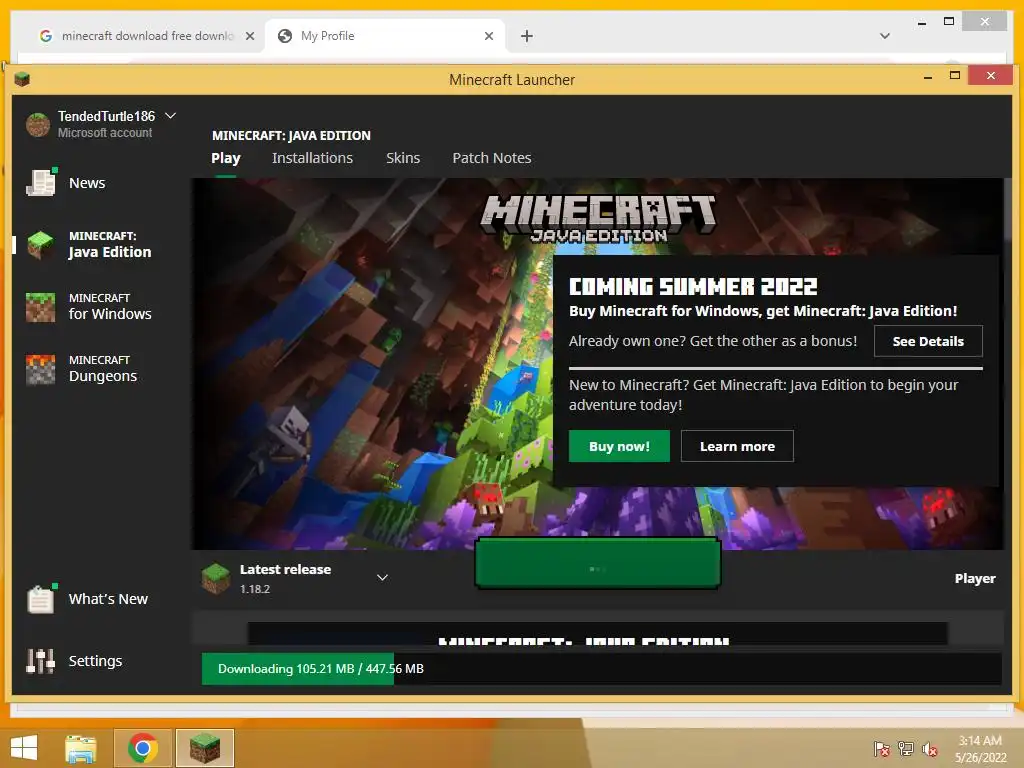The width and height of the screenshot is (1024, 768).
Task: Open the Action Center flag tray icon
Action: click(881, 748)
